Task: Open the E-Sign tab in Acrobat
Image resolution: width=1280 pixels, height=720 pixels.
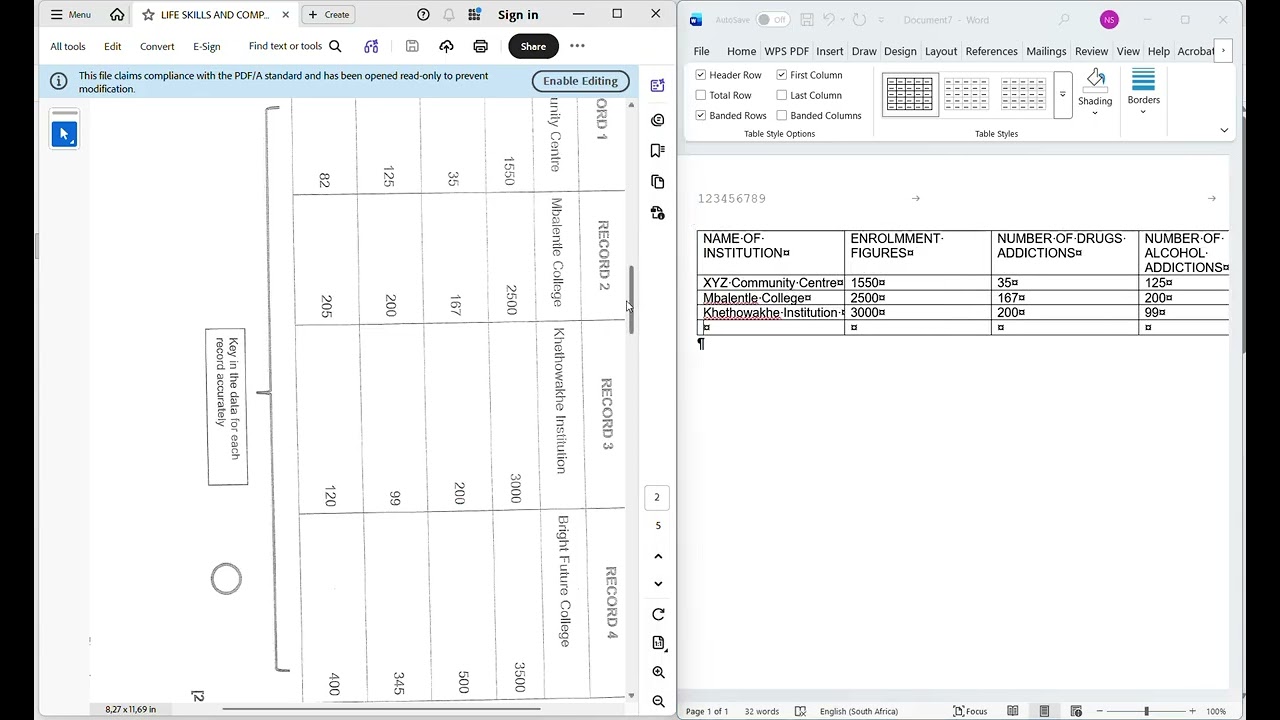Action: tap(207, 46)
